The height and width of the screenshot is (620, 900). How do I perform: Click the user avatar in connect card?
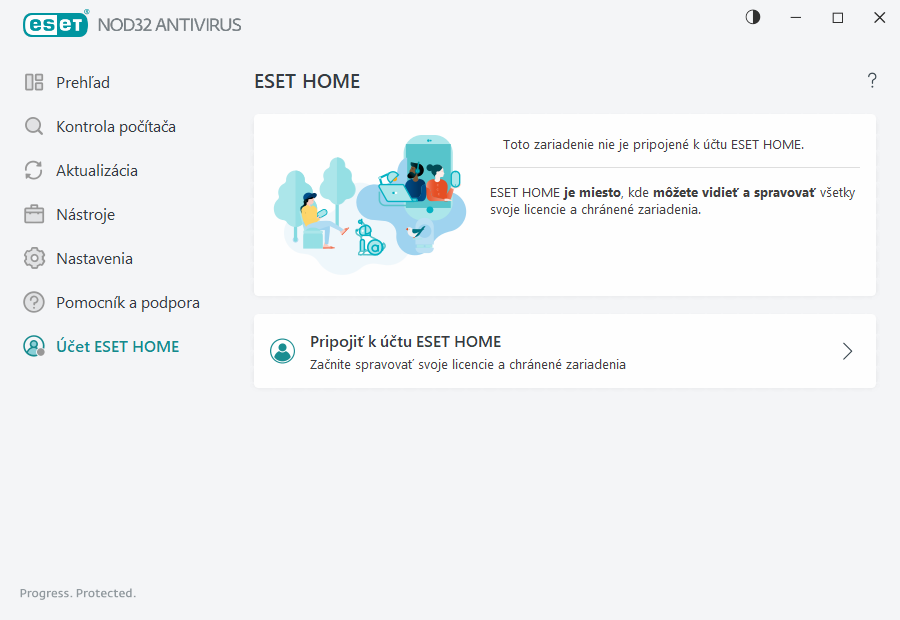(x=283, y=351)
